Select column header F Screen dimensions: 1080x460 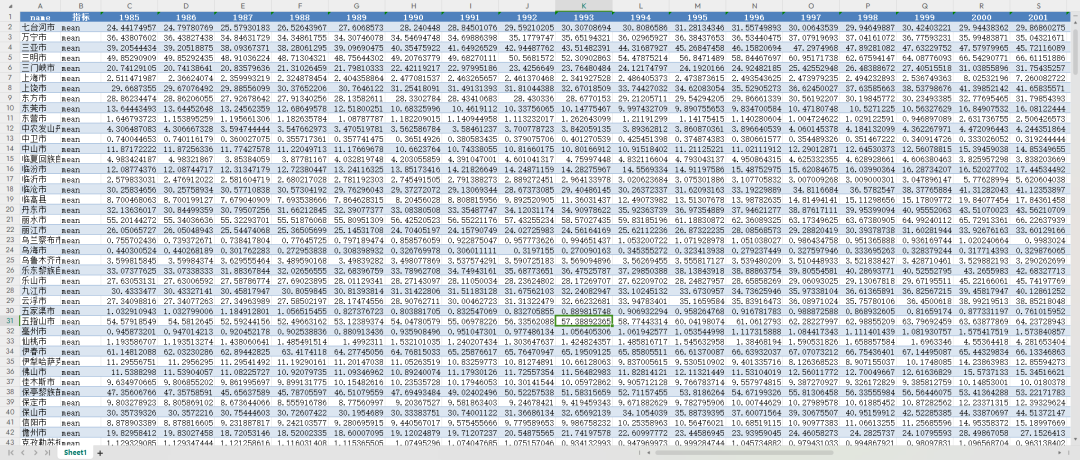click(x=300, y=6)
